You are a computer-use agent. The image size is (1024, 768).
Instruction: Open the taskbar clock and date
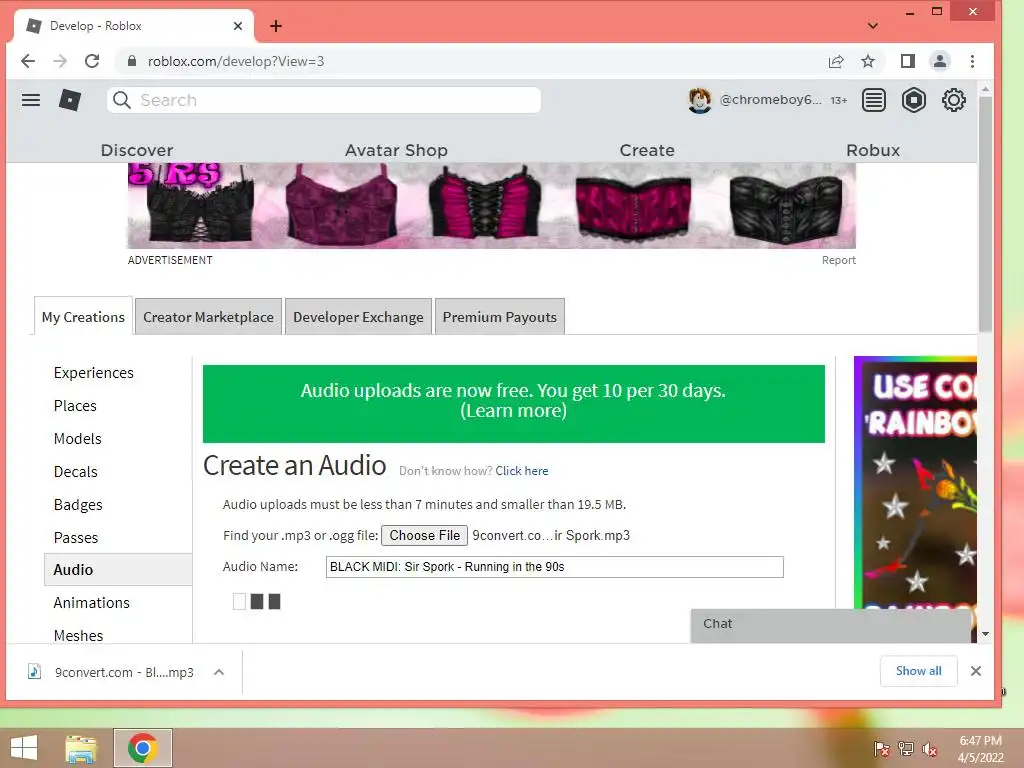tap(980, 749)
